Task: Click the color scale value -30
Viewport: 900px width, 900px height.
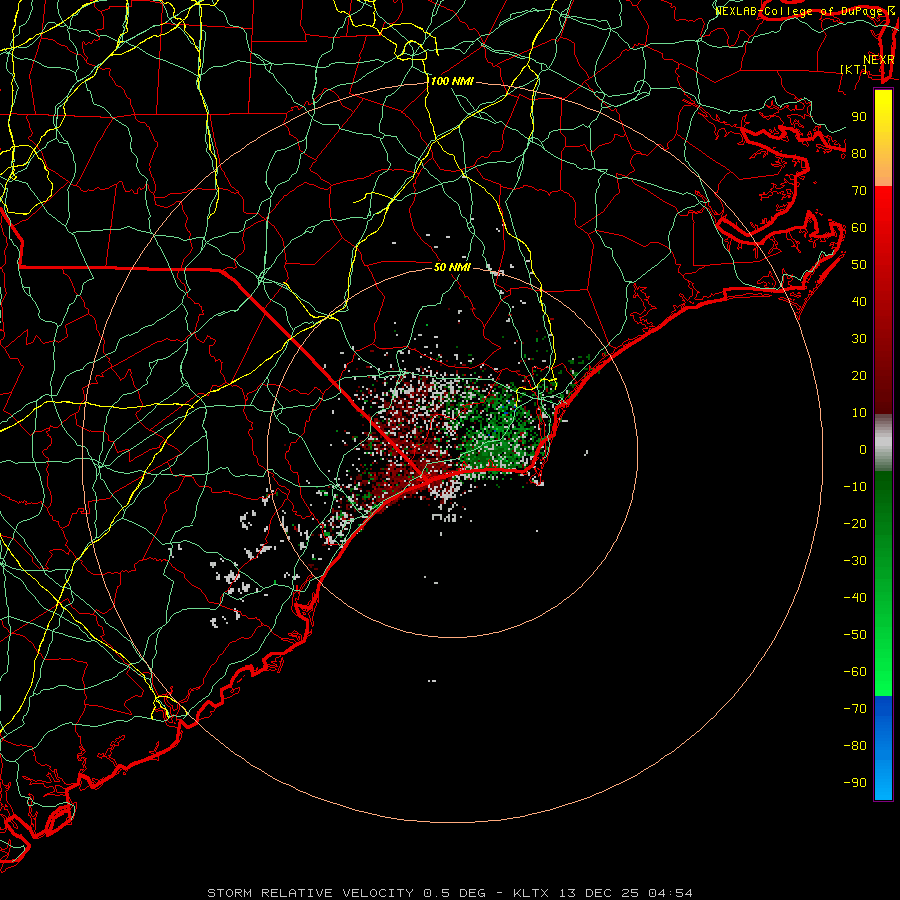Action: pos(855,561)
